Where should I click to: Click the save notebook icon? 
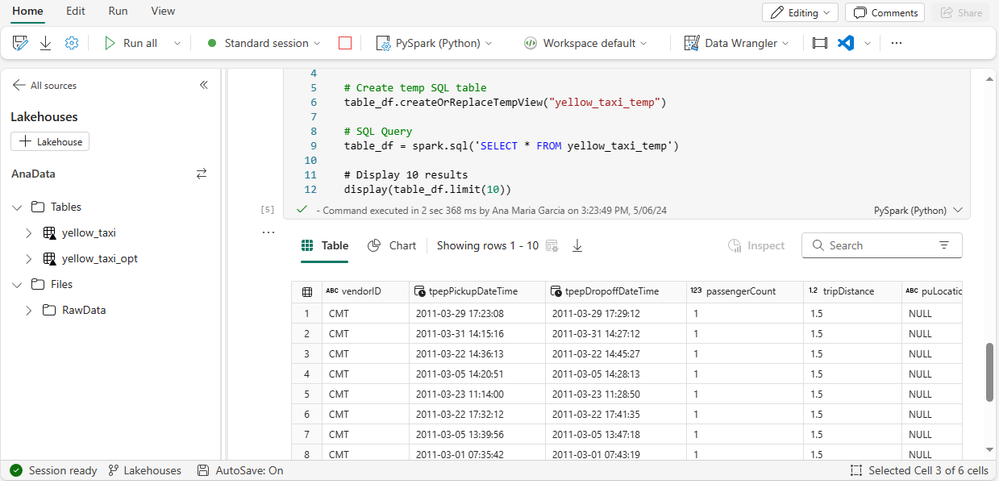point(21,43)
